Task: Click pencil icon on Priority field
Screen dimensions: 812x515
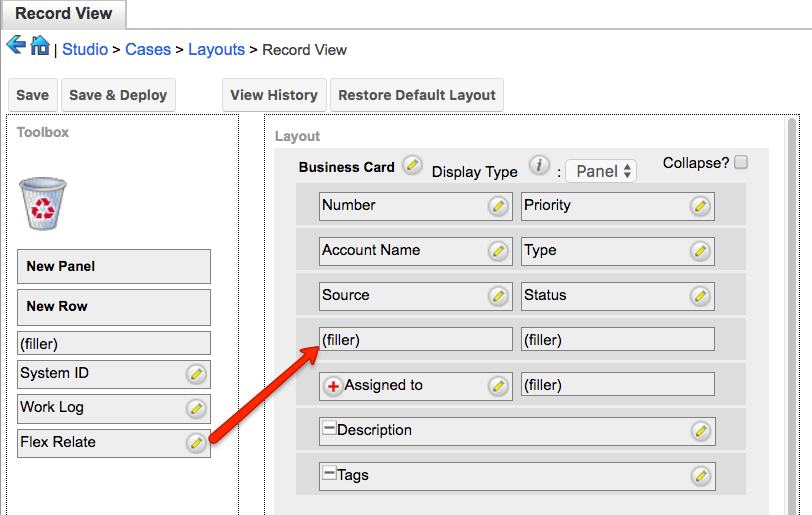Action: coord(700,206)
